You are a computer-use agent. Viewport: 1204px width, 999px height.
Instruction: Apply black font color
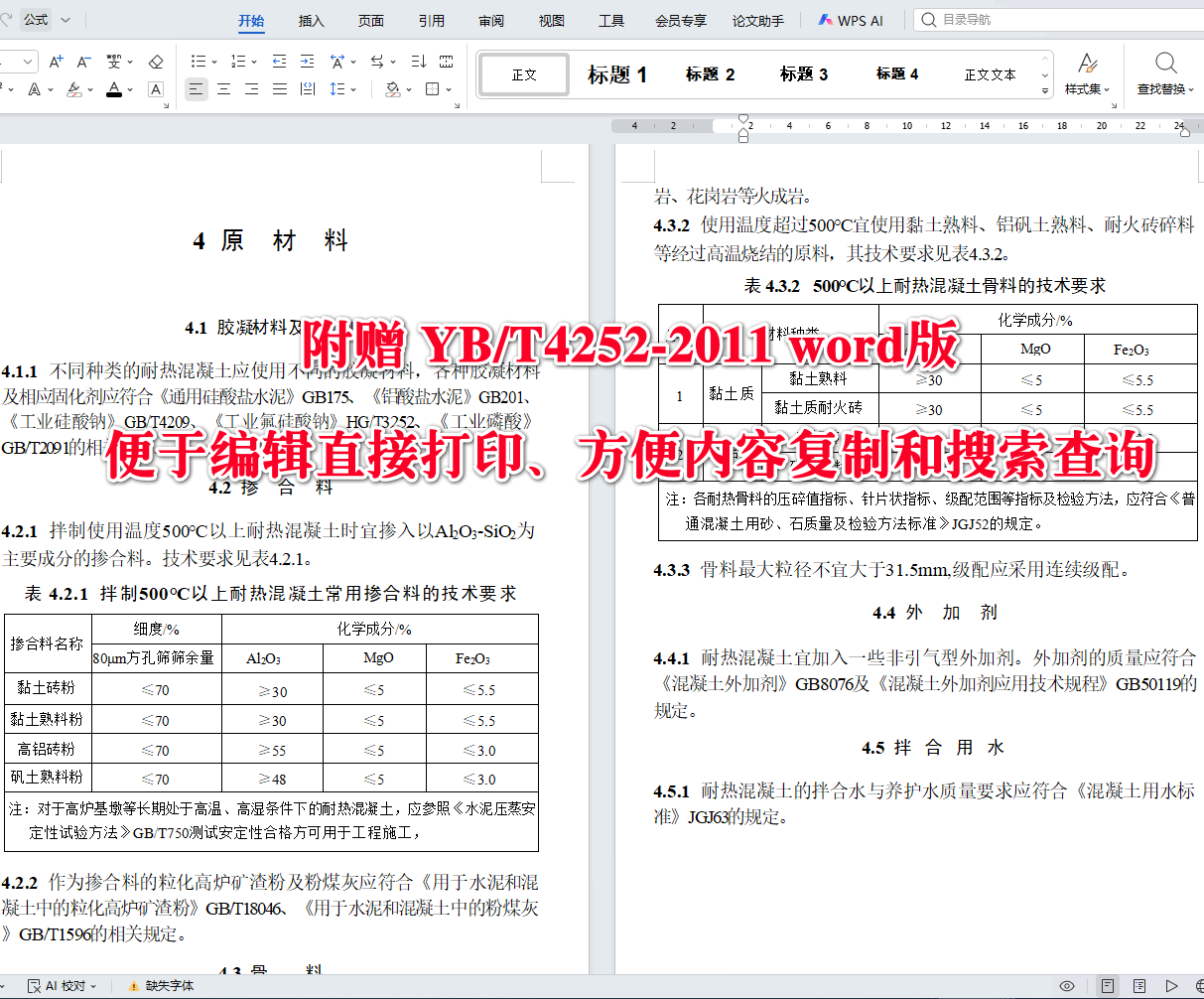pos(115,89)
